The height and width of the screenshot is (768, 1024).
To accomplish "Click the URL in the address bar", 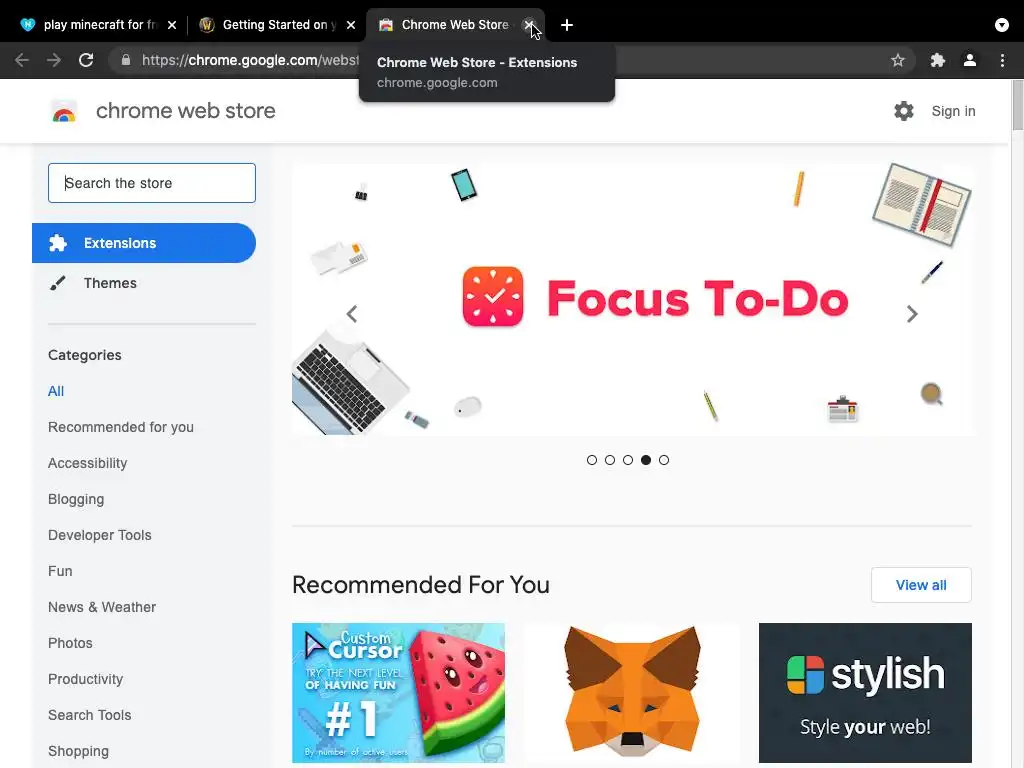I will tap(250, 60).
